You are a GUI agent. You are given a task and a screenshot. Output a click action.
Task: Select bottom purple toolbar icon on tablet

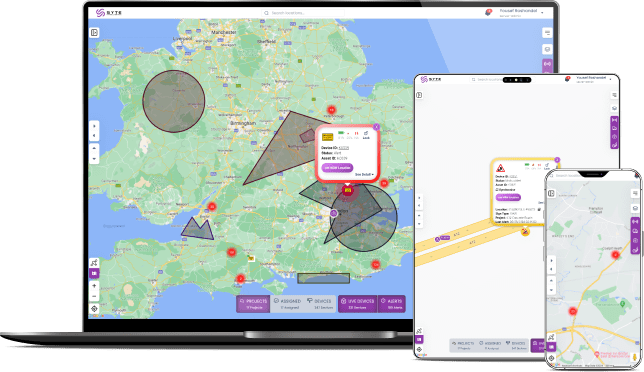tap(614, 145)
